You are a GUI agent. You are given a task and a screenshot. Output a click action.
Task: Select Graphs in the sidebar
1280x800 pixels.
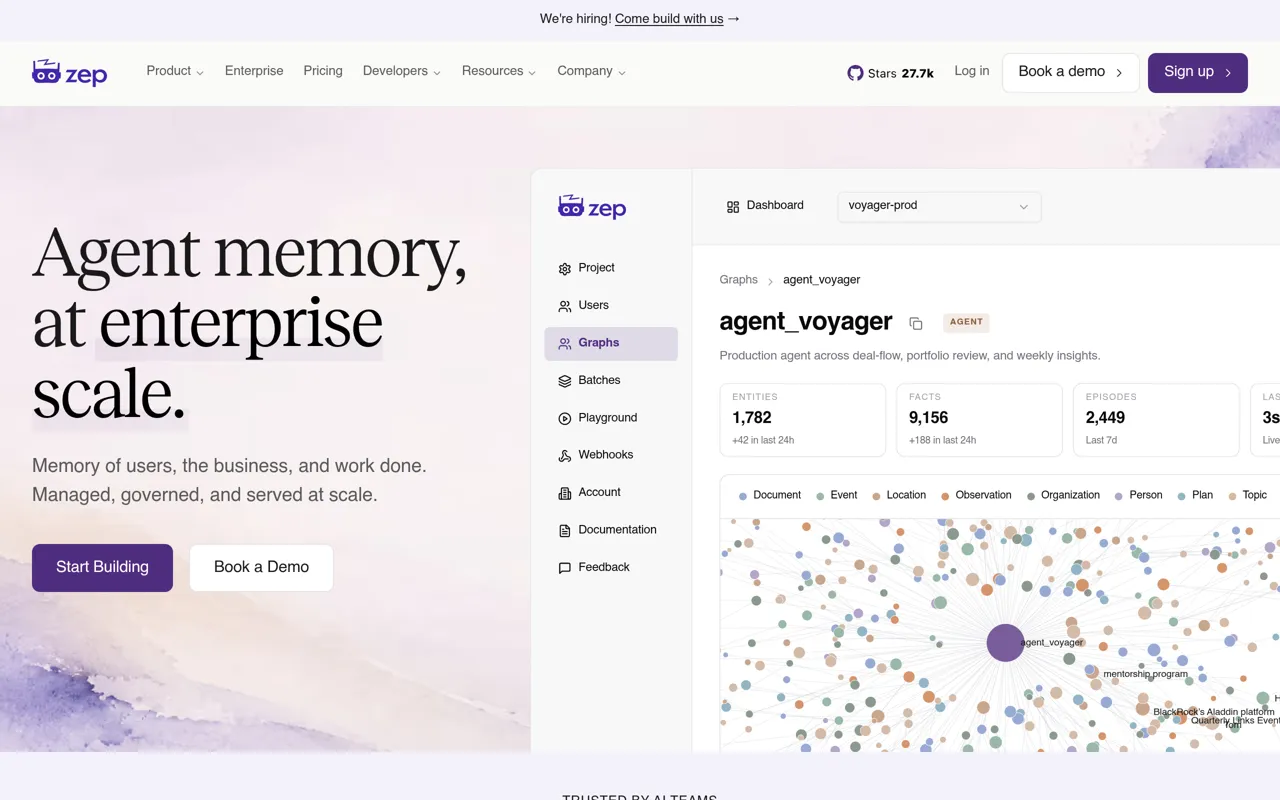611,343
